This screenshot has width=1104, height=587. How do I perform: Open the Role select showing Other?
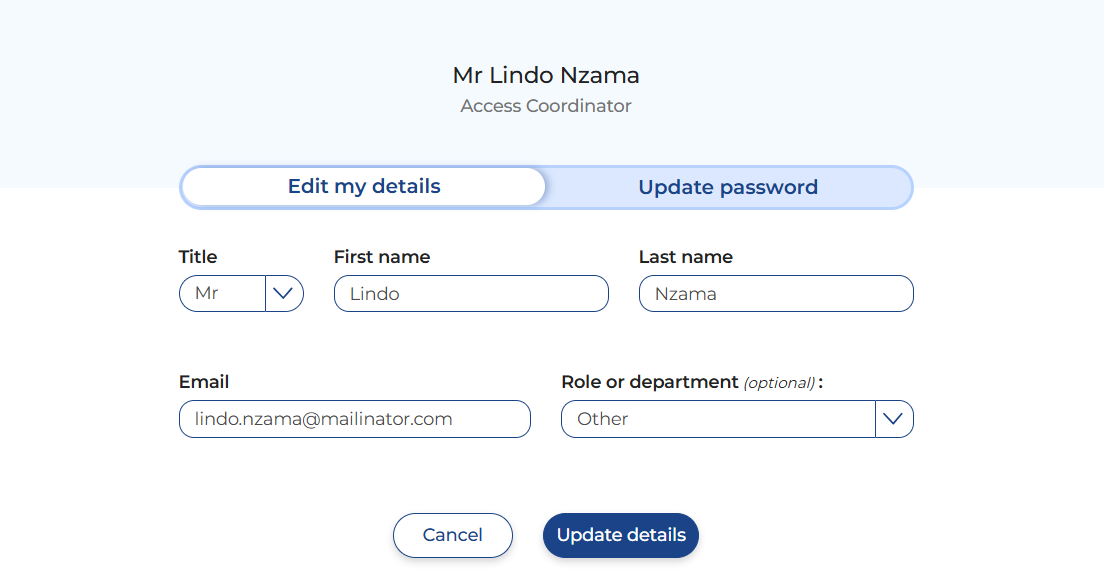pyautogui.click(x=716, y=419)
